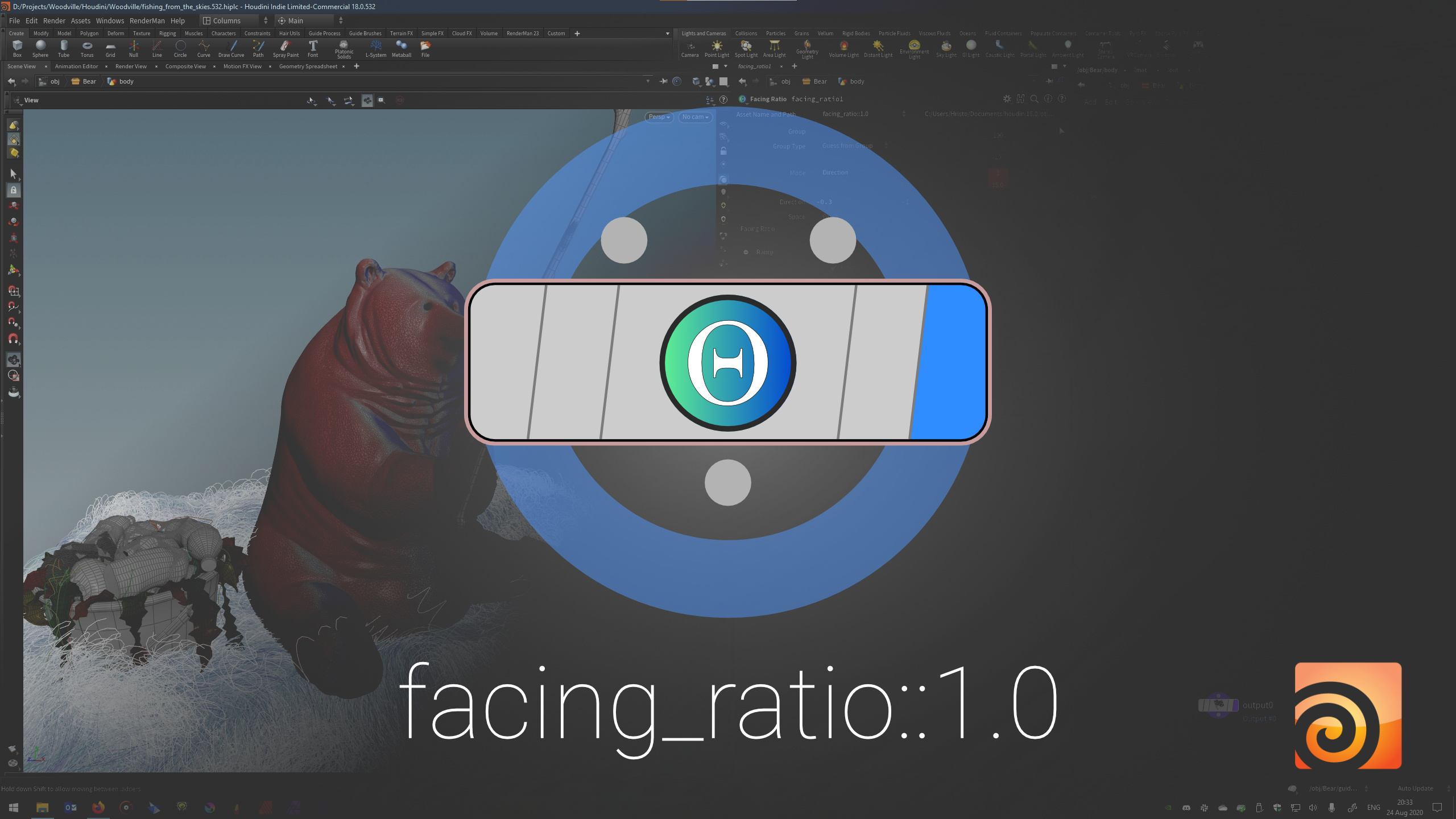Select the Rigging shelf tab
1456x819 pixels.
click(167, 34)
